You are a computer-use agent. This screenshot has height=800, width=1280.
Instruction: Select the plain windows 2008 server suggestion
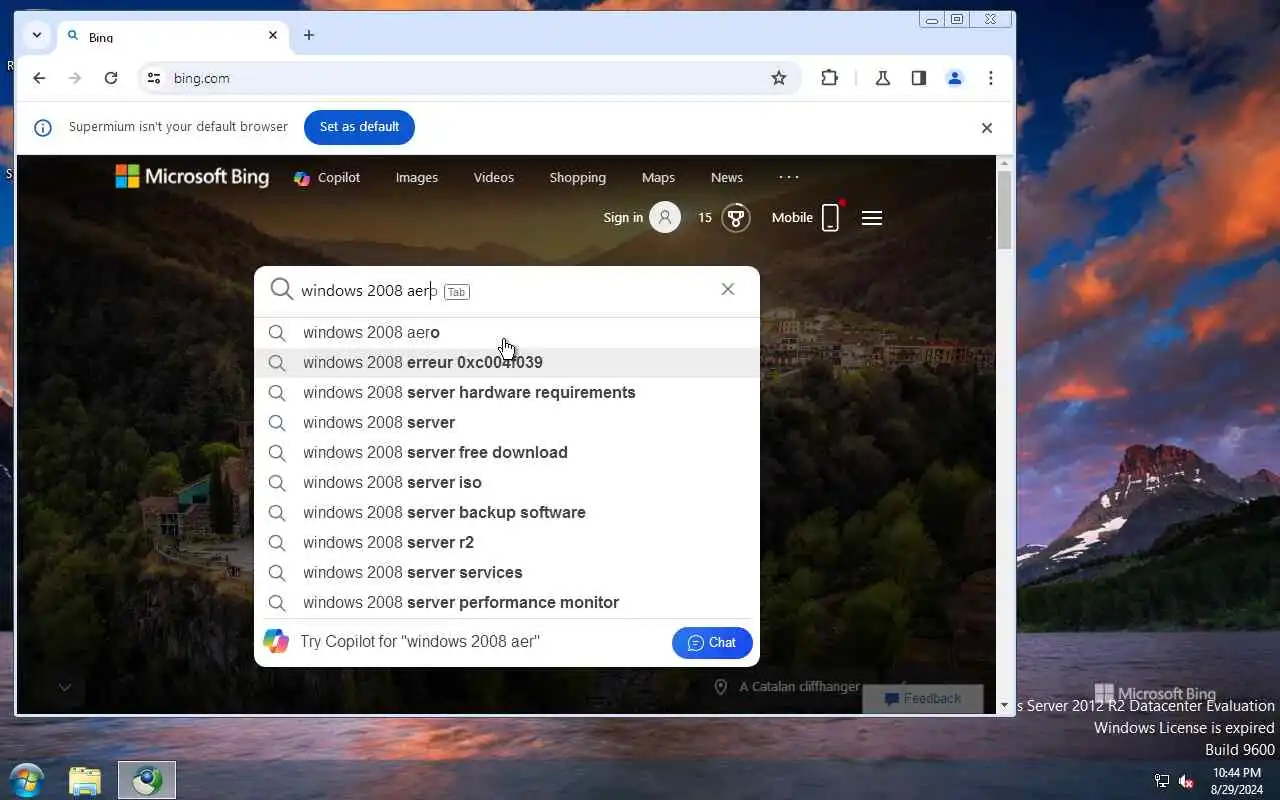point(507,423)
